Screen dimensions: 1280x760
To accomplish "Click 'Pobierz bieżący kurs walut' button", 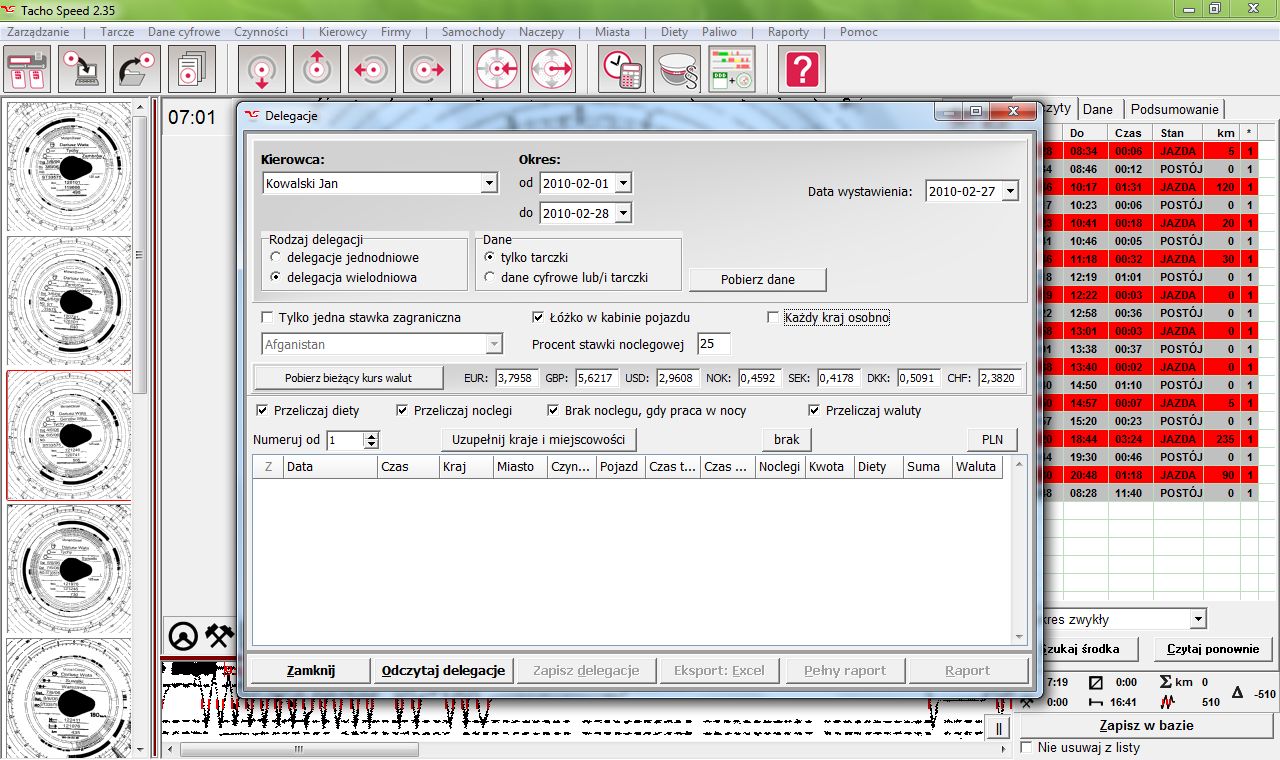I will (348, 378).
